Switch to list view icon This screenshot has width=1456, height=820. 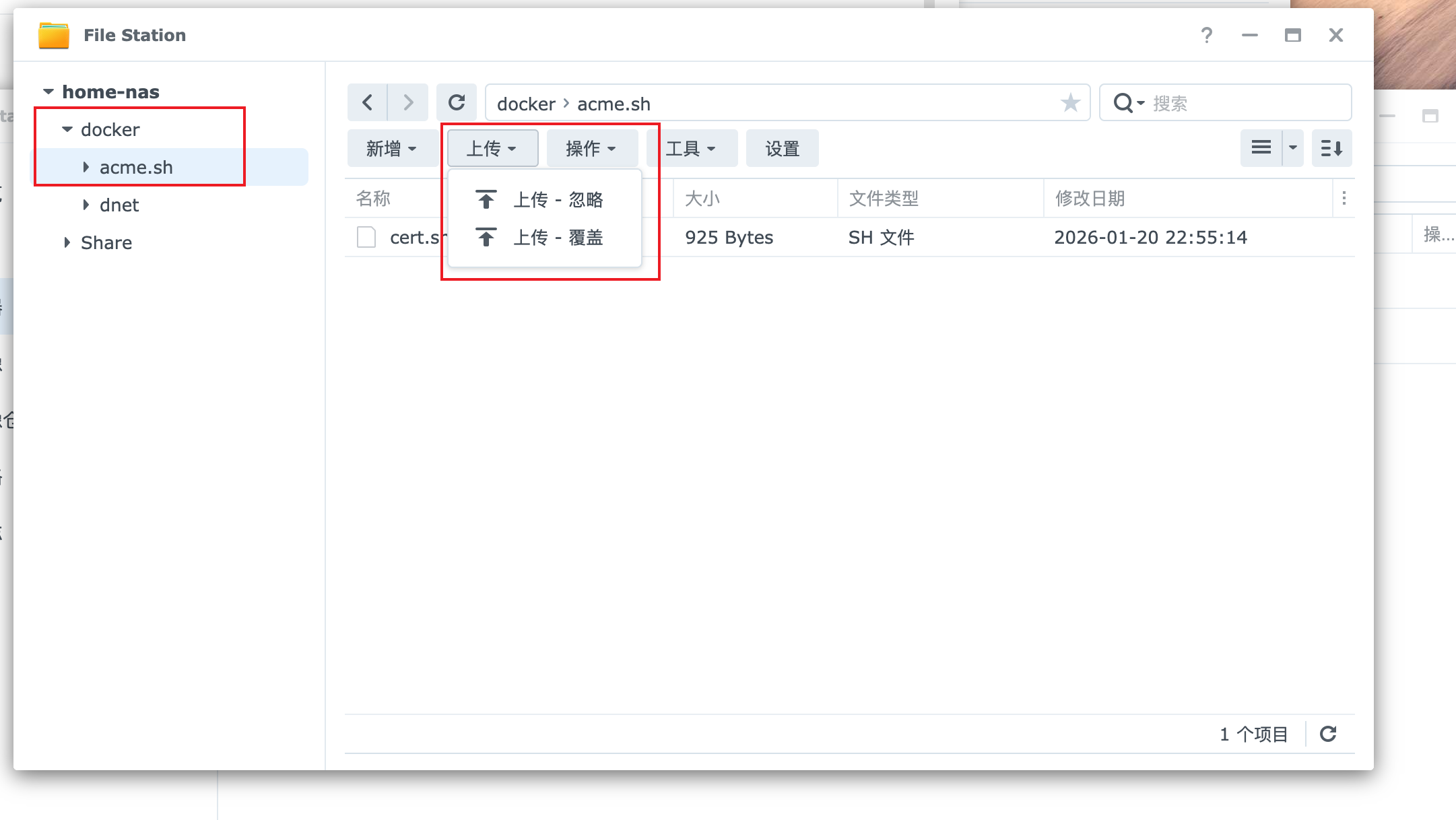pos(1261,148)
